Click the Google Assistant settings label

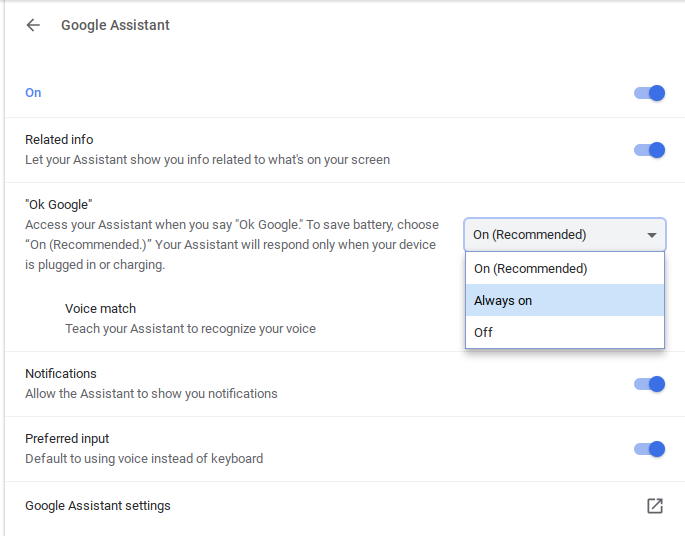coord(98,506)
